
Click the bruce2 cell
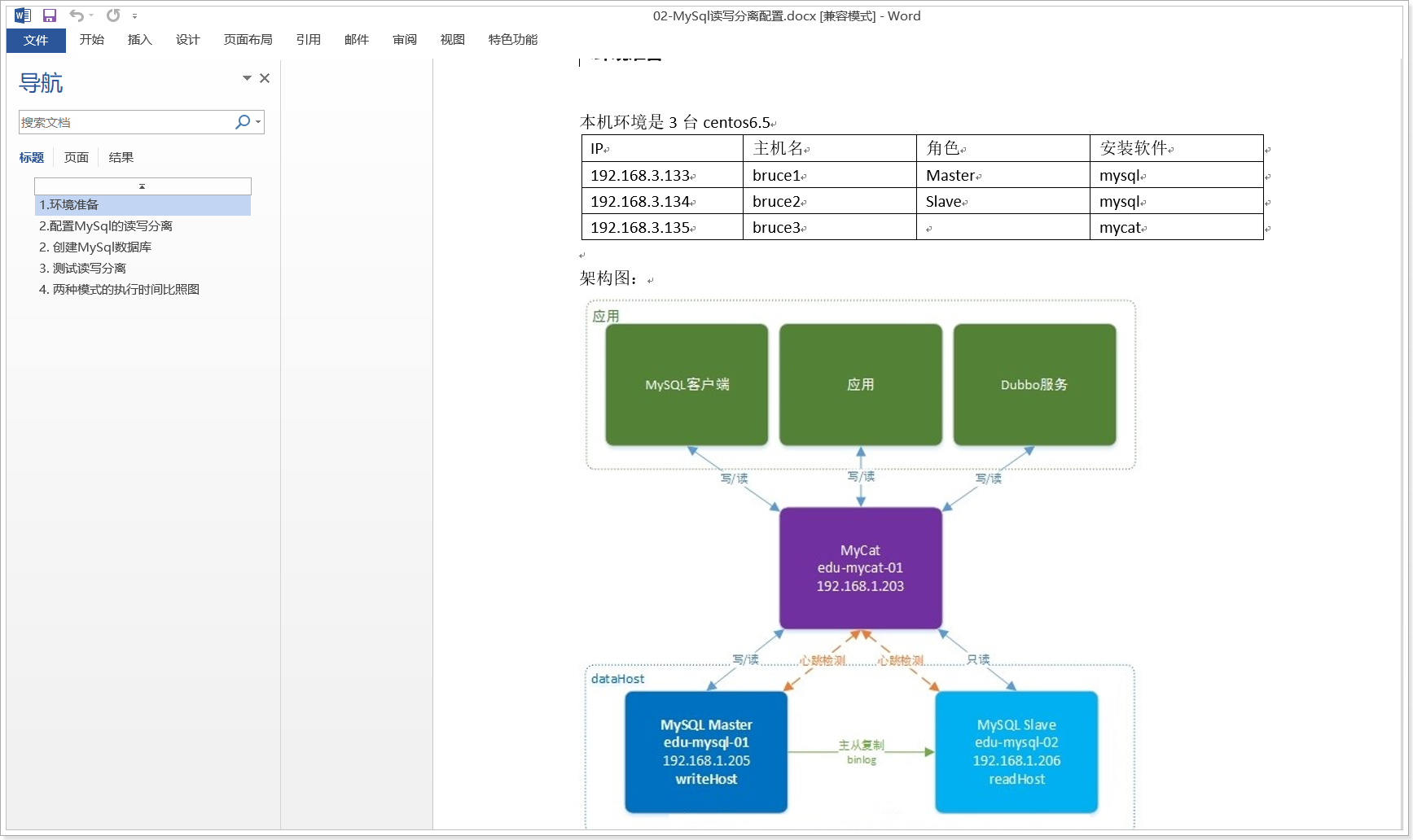coord(830,201)
